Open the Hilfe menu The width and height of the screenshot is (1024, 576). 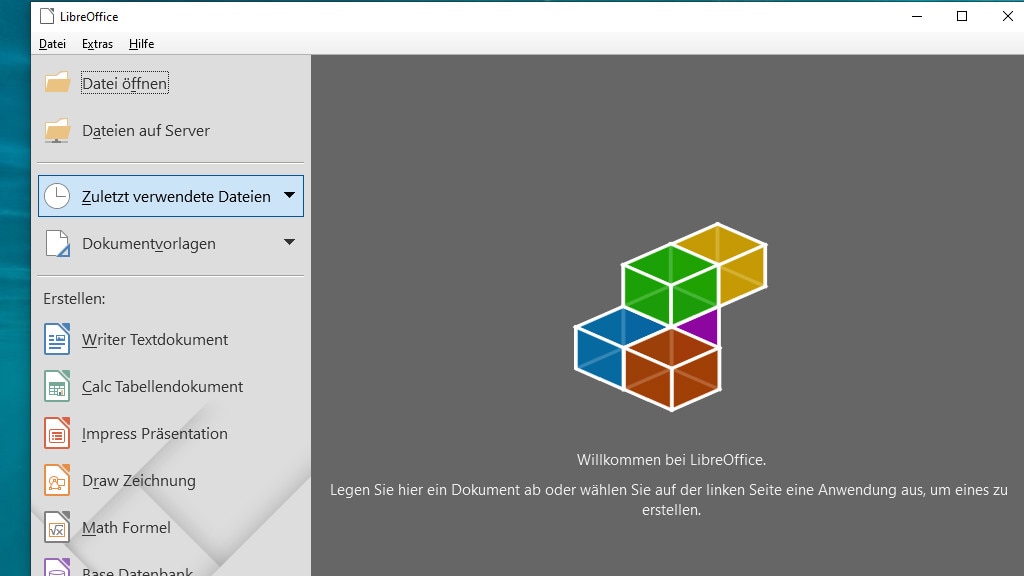[x=141, y=44]
